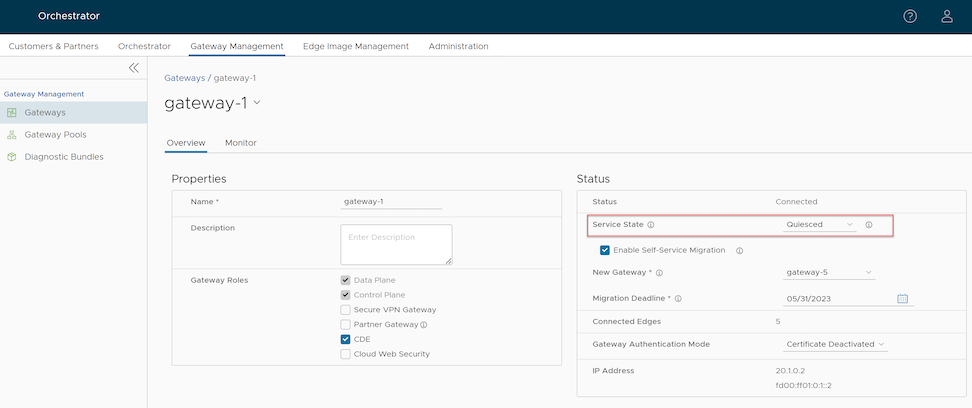This screenshot has height=408, width=972.
Task: Open Diagnostic Bundles in the sidebar
Action: (x=63, y=157)
